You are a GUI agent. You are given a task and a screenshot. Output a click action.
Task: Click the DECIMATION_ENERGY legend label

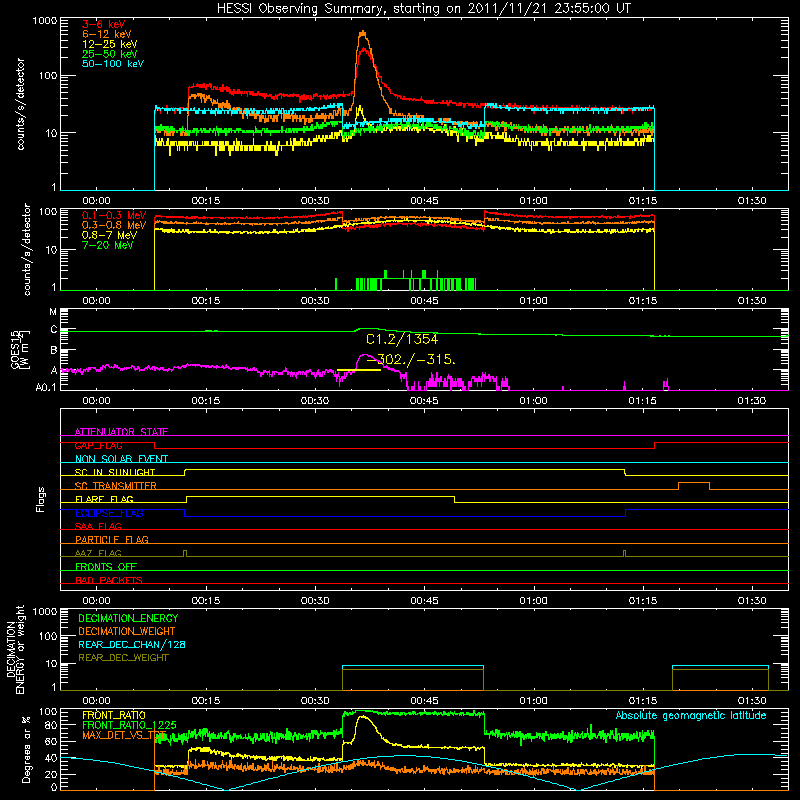128,618
